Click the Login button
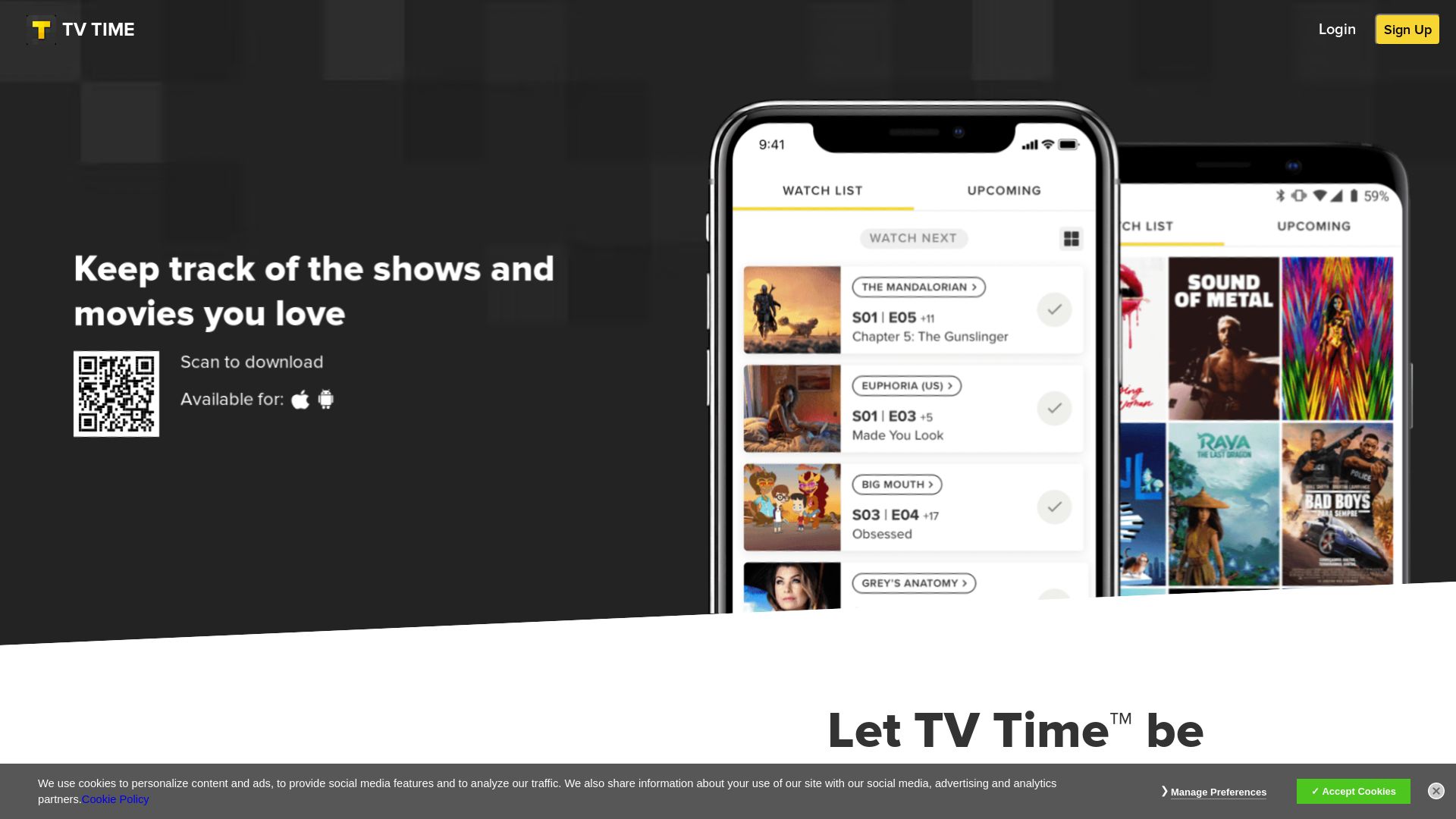The height and width of the screenshot is (819, 1456). (x=1337, y=29)
